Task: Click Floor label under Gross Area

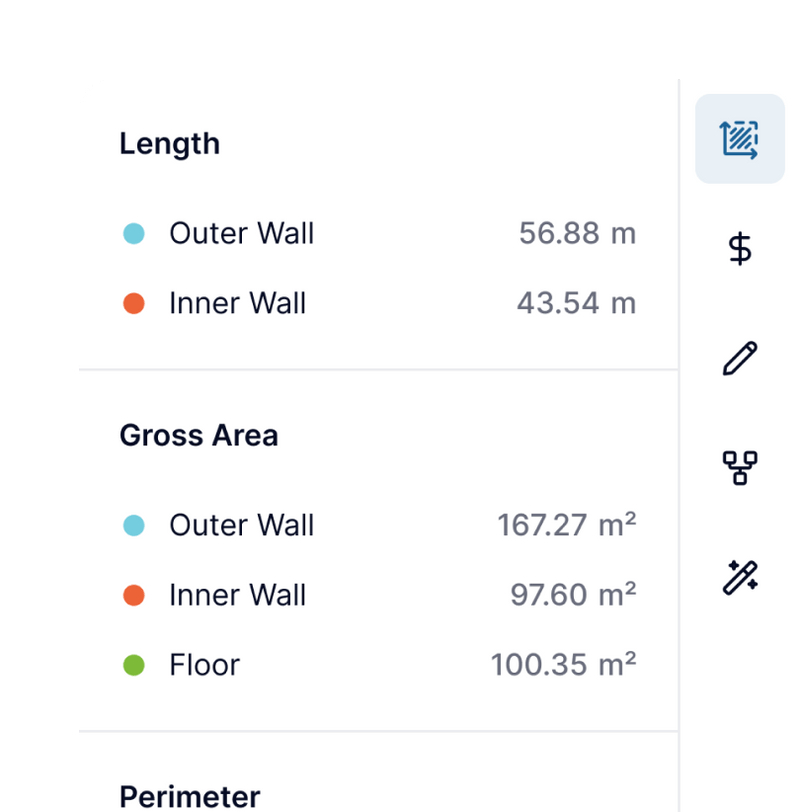Action: point(204,665)
